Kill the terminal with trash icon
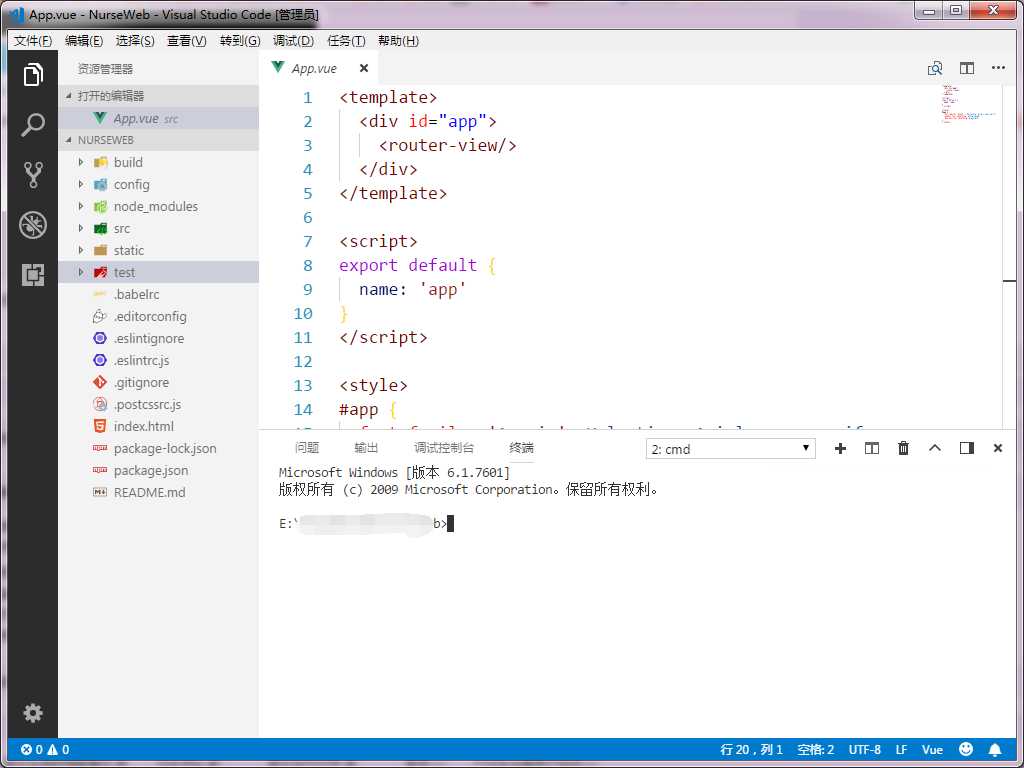 [903, 448]
